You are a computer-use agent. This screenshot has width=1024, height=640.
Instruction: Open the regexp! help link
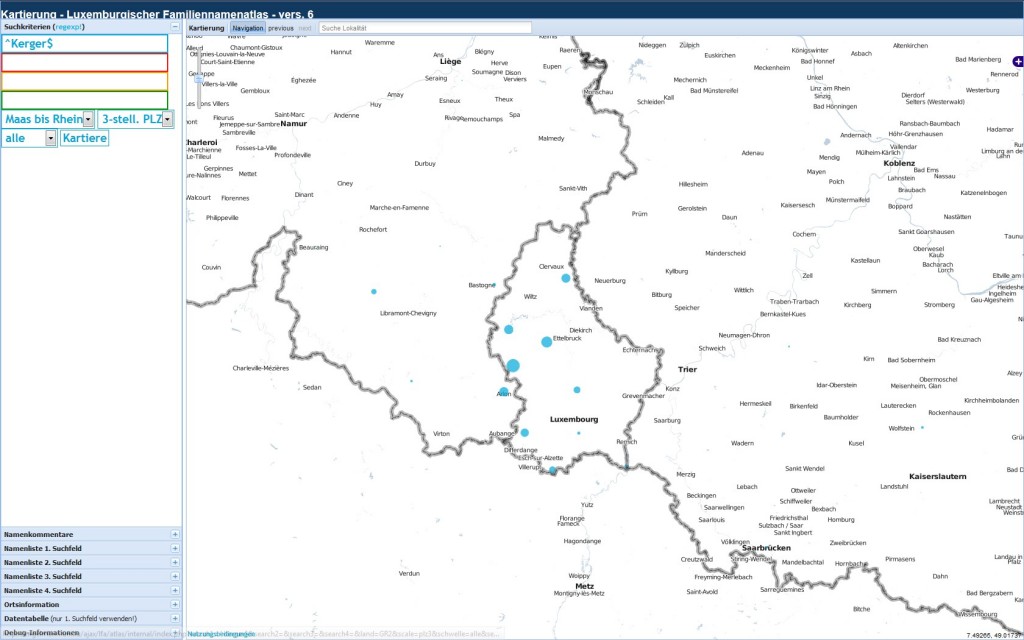point(69,27)
